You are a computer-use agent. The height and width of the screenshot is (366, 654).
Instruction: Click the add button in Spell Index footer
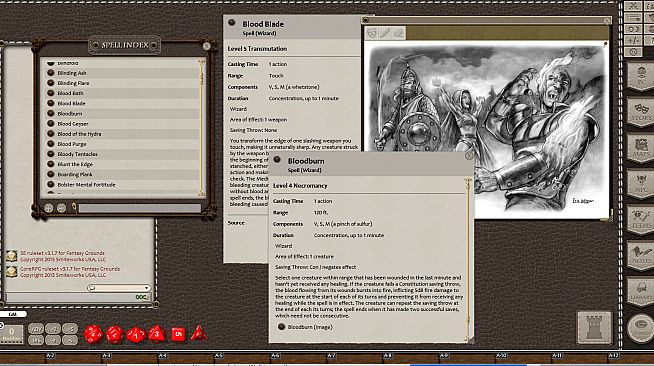tap(48, 208)
